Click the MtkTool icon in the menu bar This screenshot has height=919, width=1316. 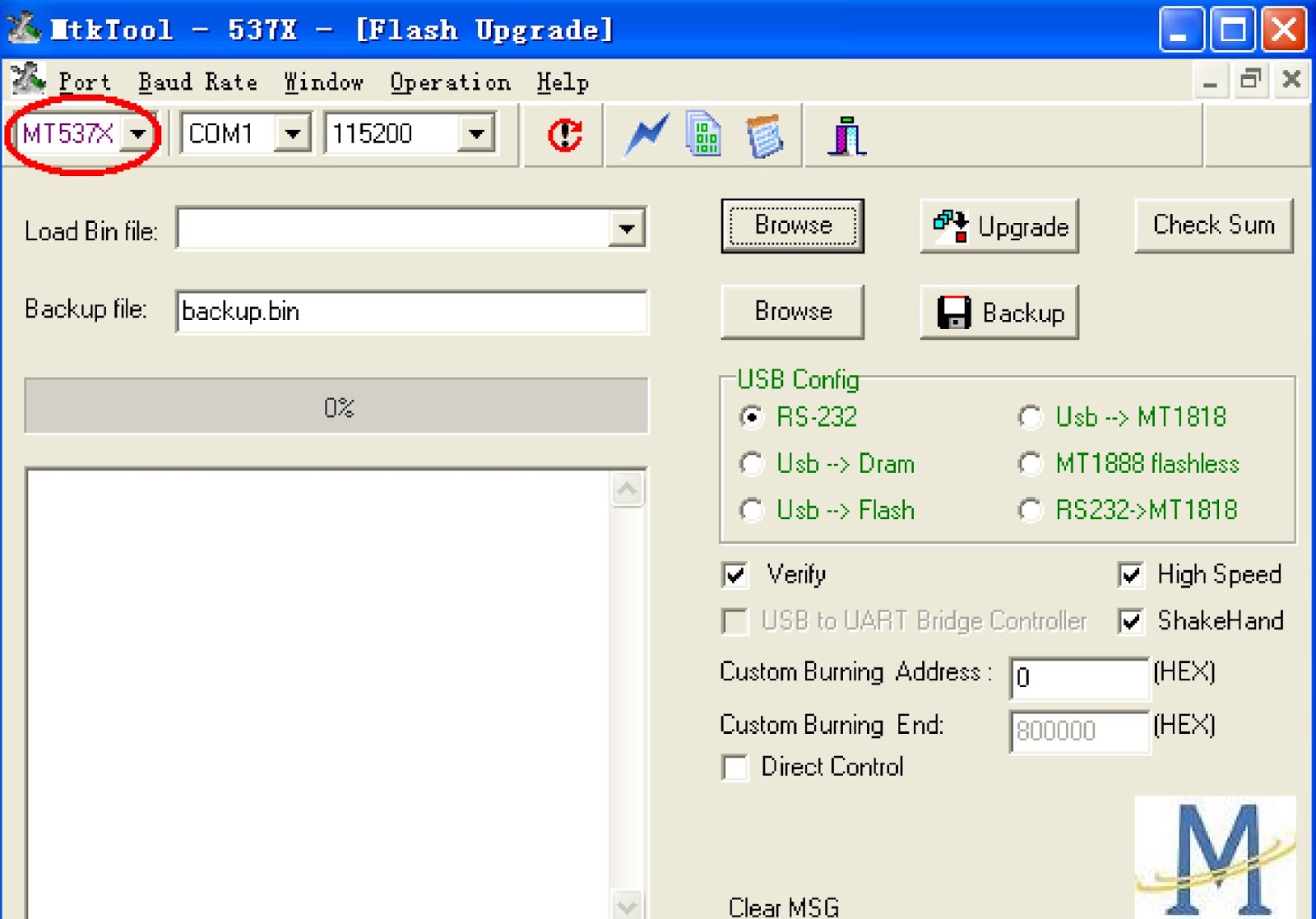pos(29,81)
